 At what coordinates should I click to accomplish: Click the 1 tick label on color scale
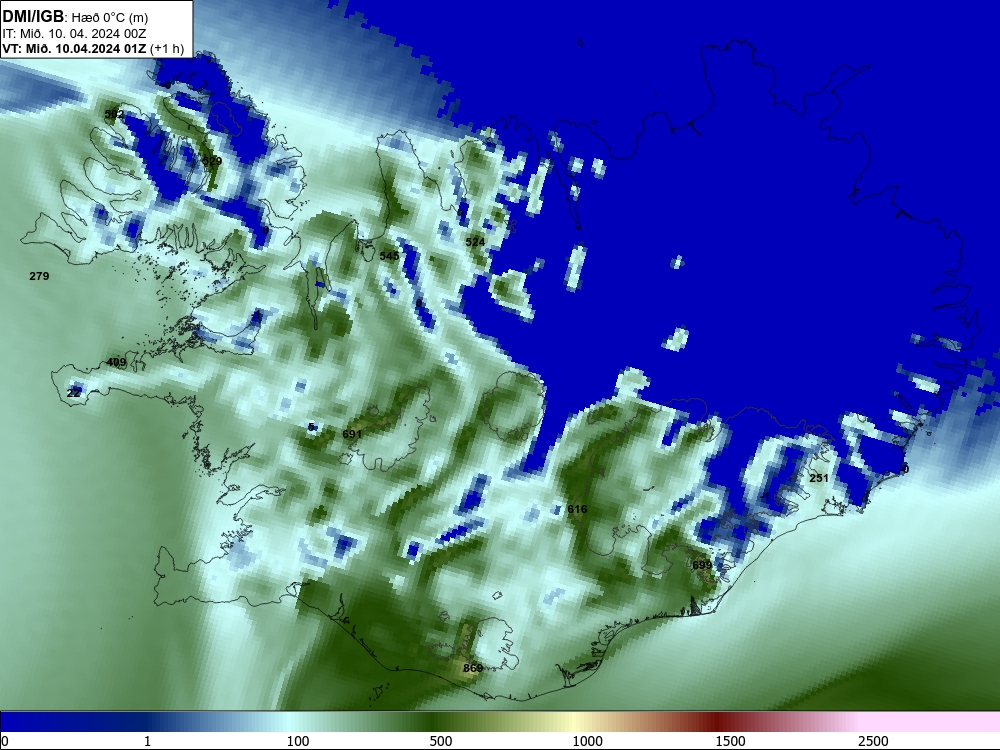point(147,741)
